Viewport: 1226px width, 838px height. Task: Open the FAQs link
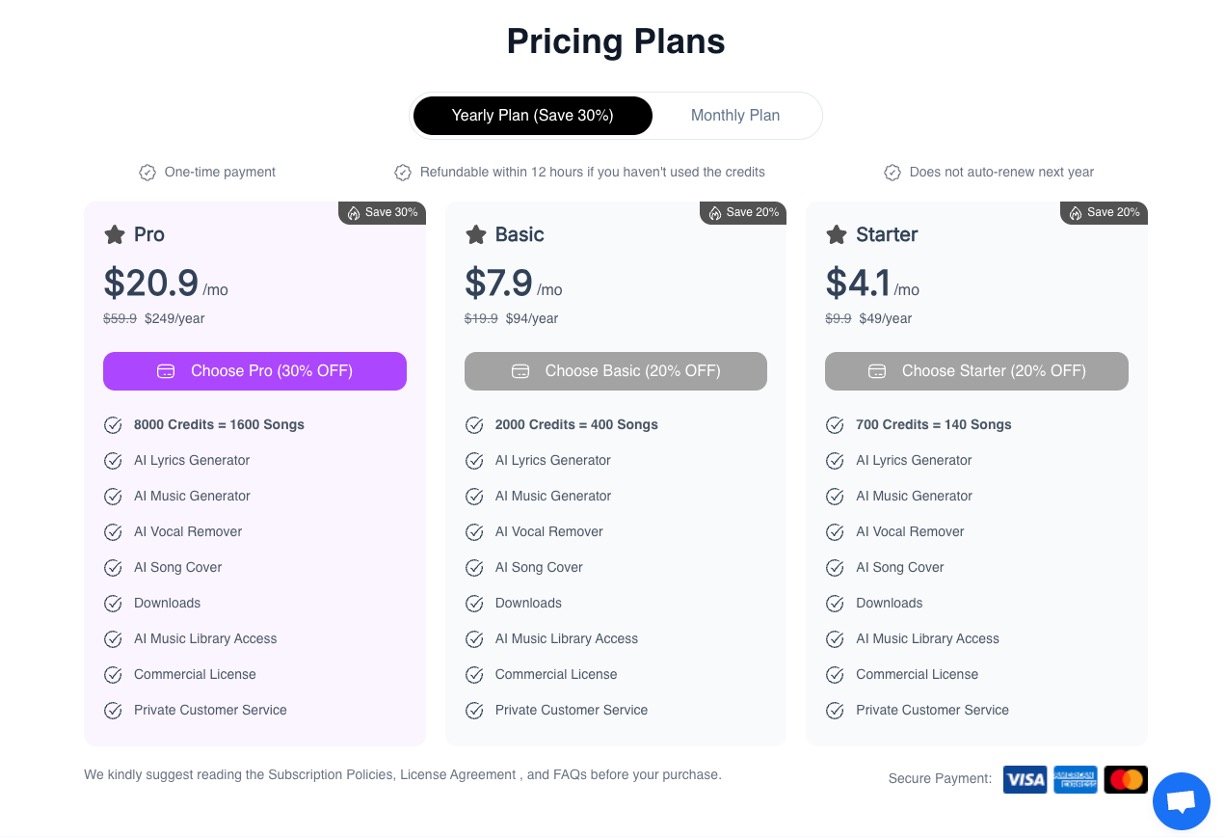[569, 775]
